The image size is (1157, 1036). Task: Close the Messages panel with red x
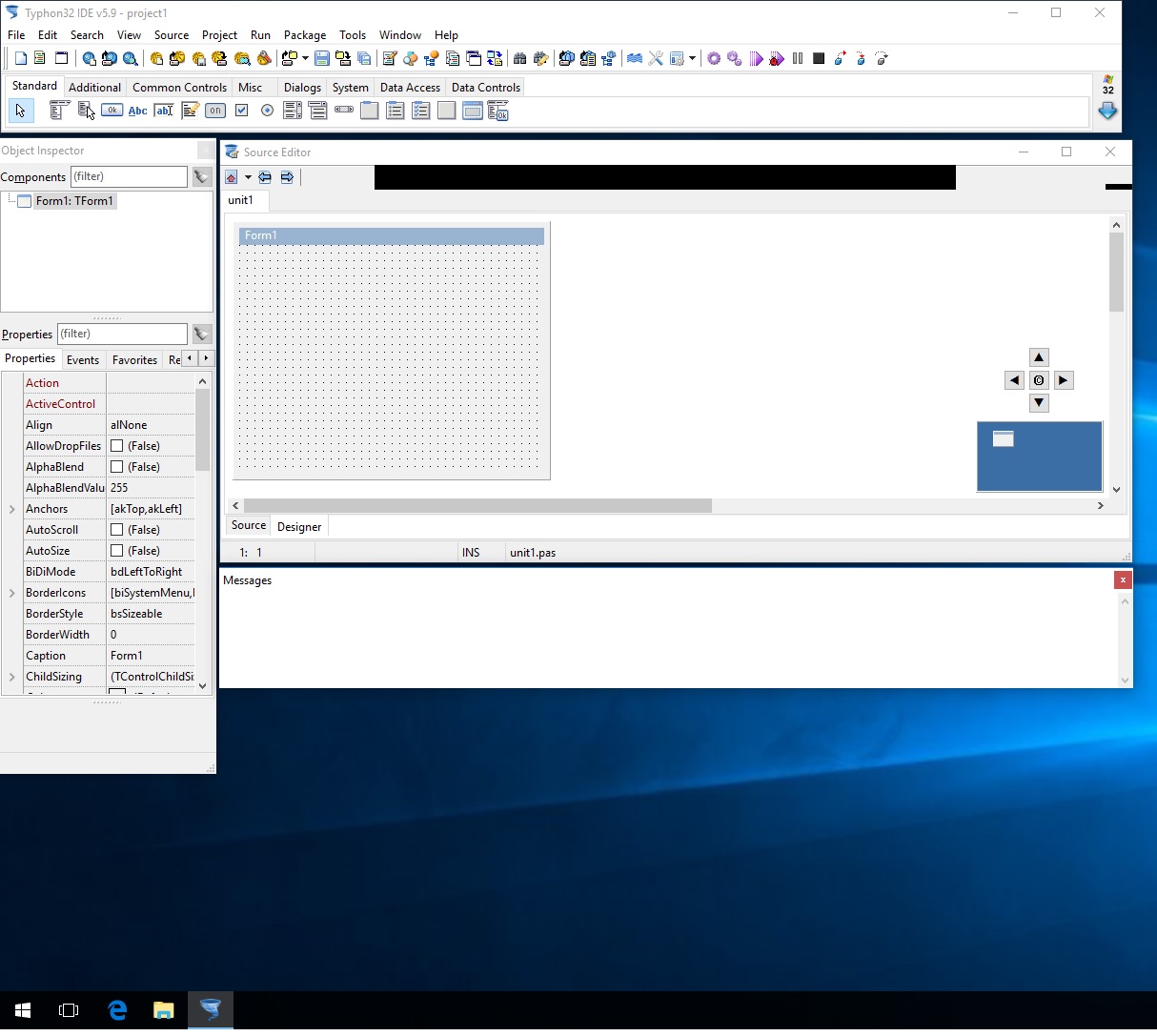click(x=1123, y=579)
